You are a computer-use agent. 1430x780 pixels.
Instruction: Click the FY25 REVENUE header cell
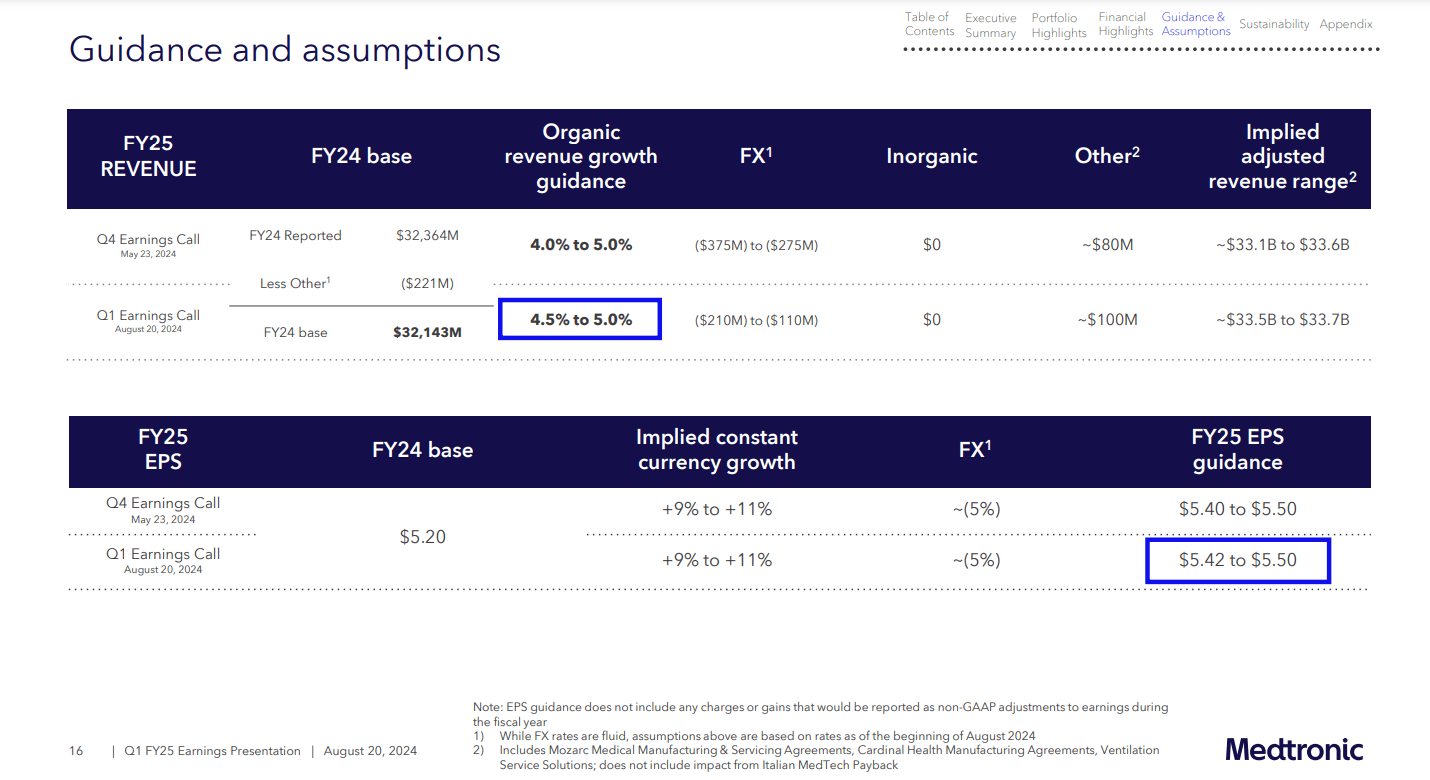[x=148, y=157]
